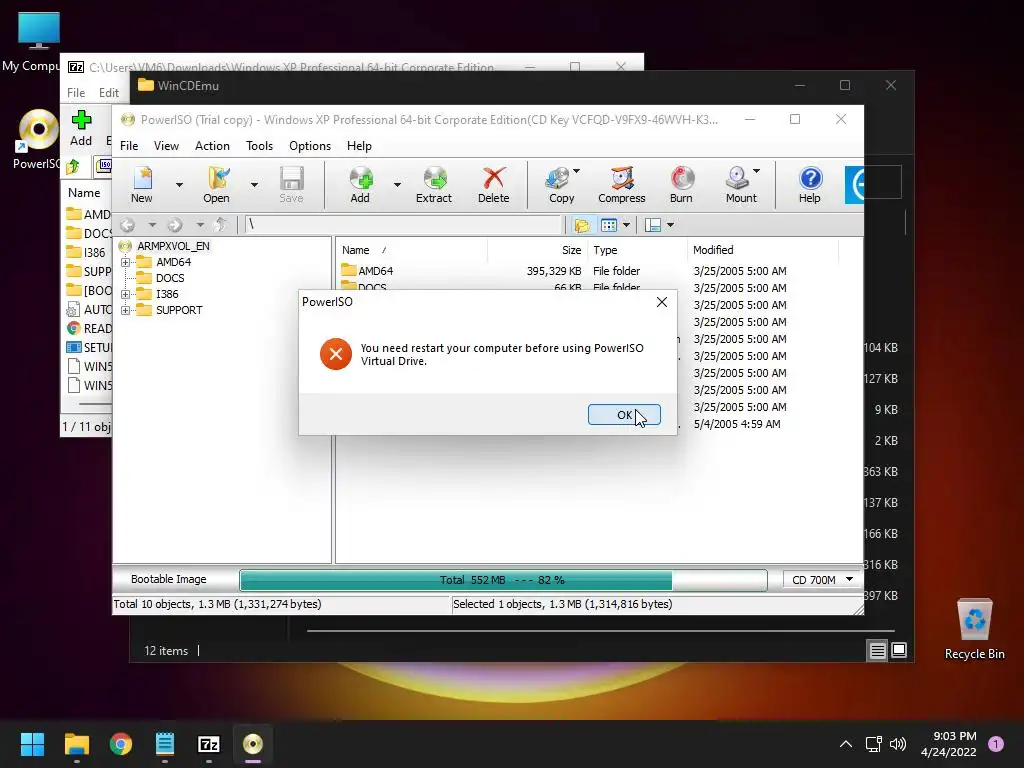Click the Burn toolbar icon
This screenshot has height=768, width=1024.
click(x=681, y=185)
